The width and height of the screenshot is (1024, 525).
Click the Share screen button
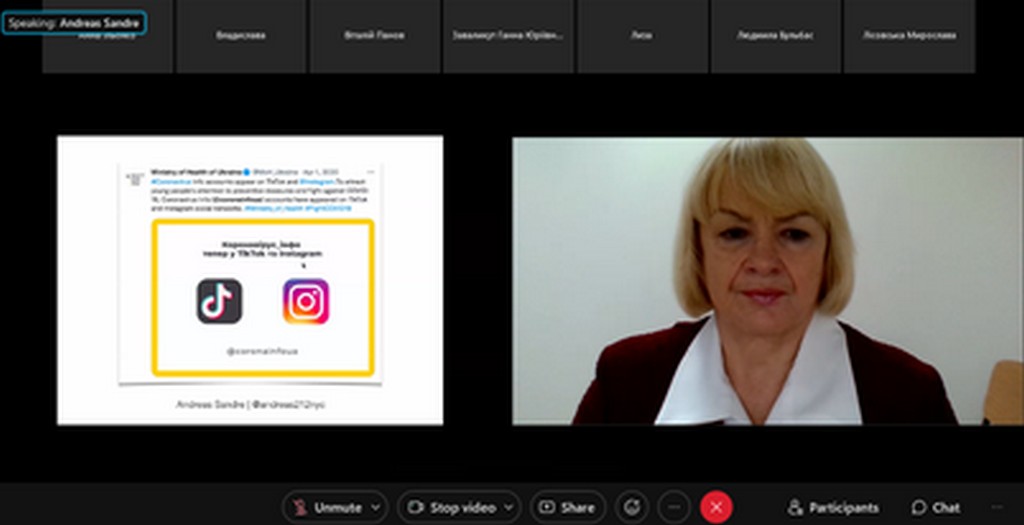pos(567,507)
